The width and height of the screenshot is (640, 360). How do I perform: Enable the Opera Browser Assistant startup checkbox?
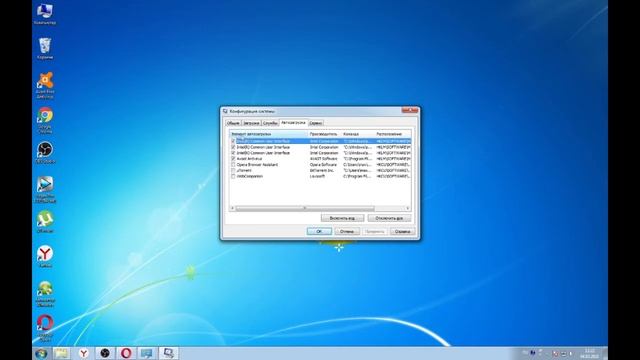click(x=233, y=164)
